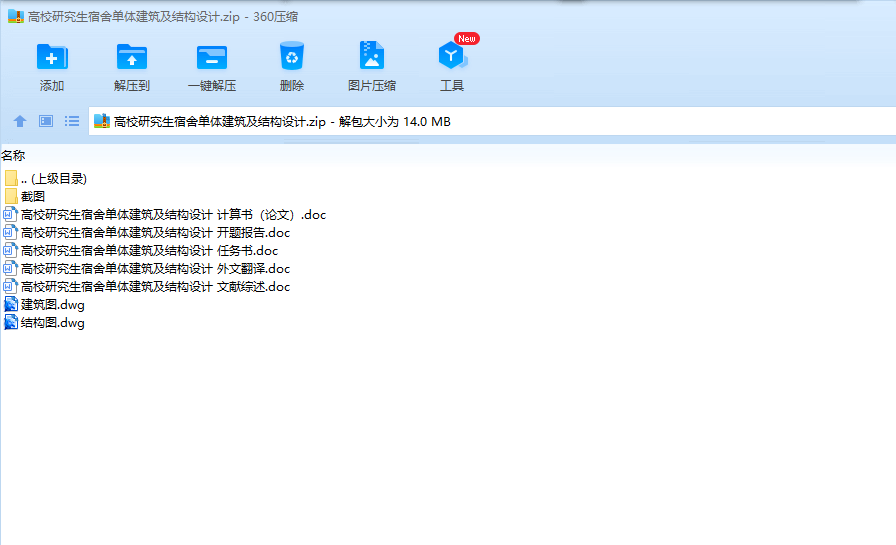Select the 截图 folder
896x545 pixels.
25,197
